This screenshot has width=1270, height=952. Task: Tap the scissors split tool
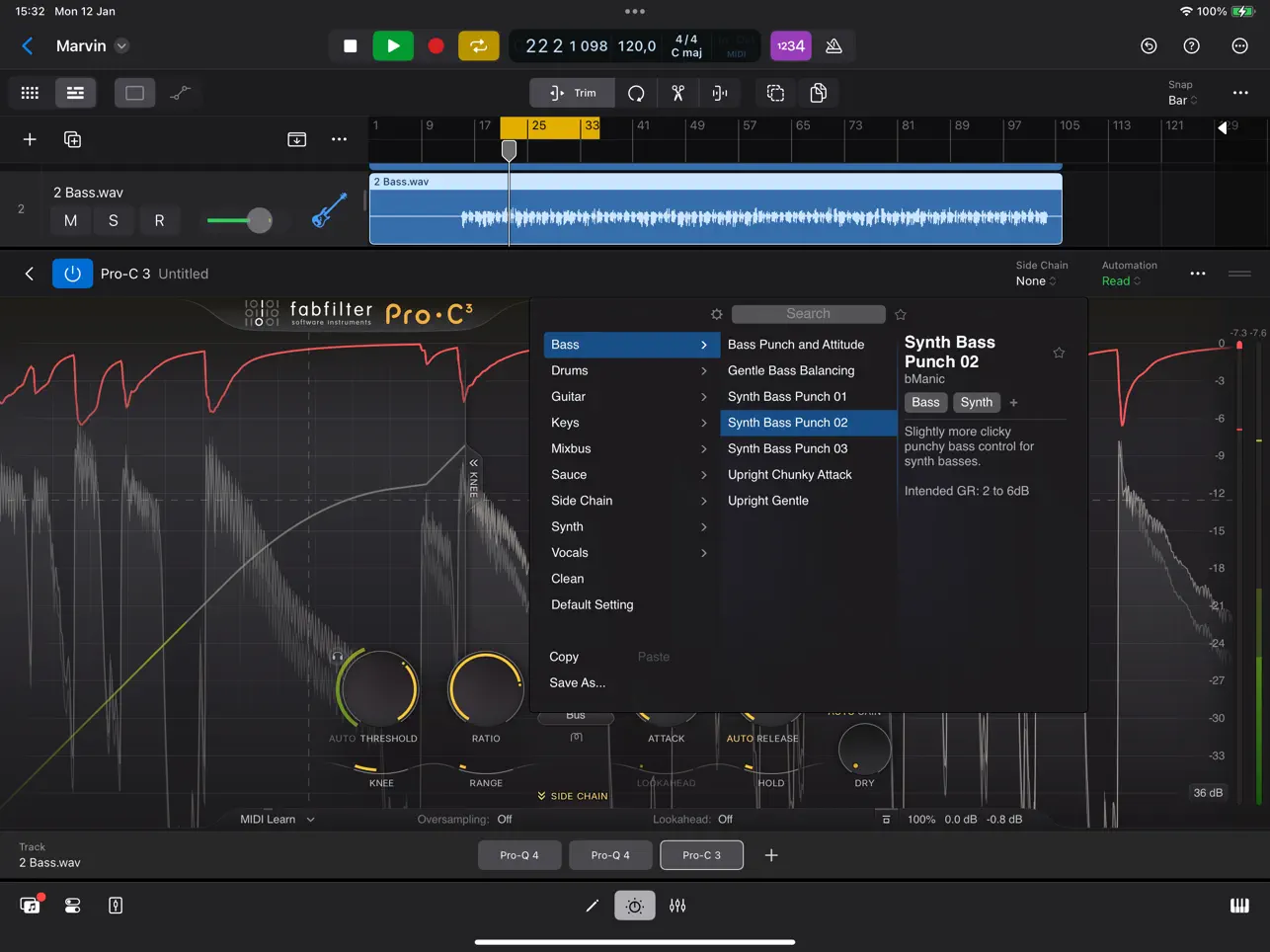point(677,92)
